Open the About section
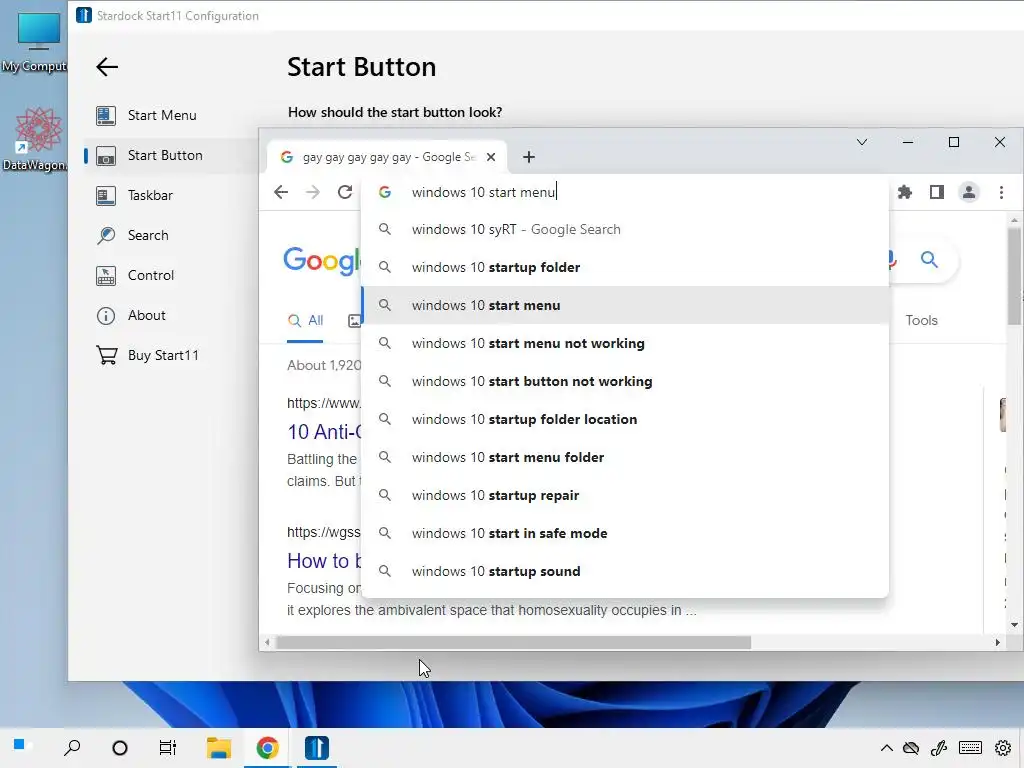The width and height of the screenshot is (1024, 768). click(146, 315)
